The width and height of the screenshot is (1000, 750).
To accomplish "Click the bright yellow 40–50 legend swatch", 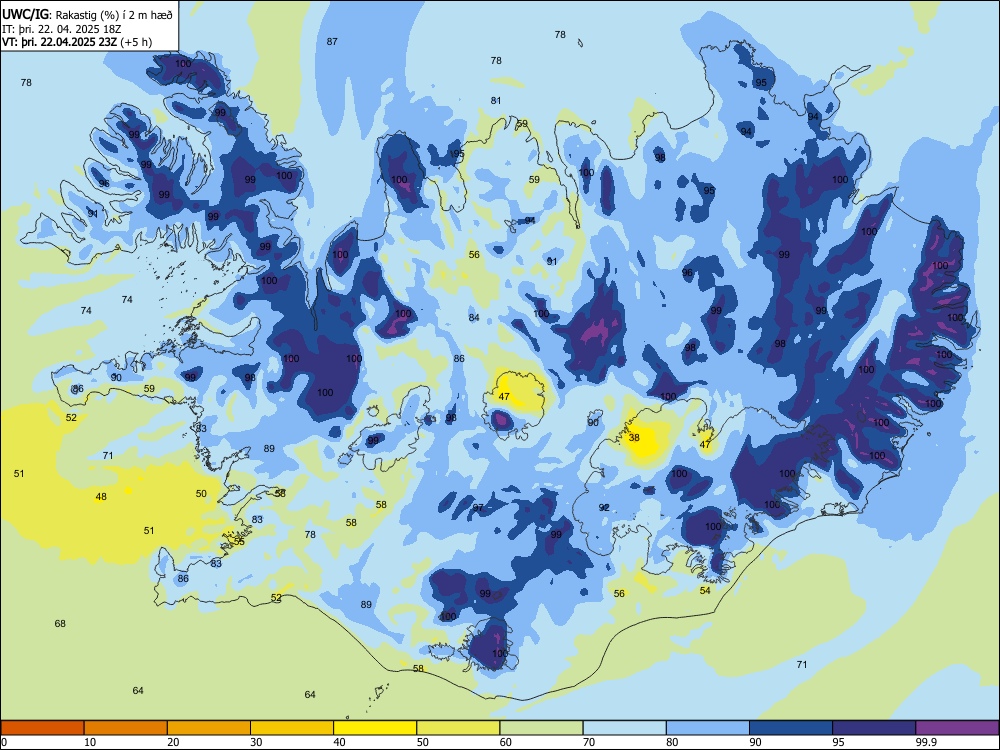I will [375, 728].
